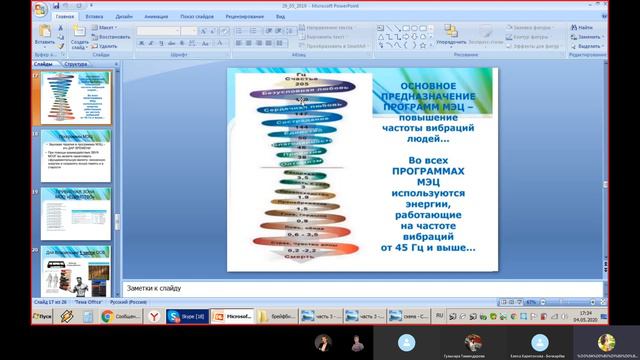Screen dimensions: 640x360
Task: Toggle justify text alignment
Action: pos(269,43)
